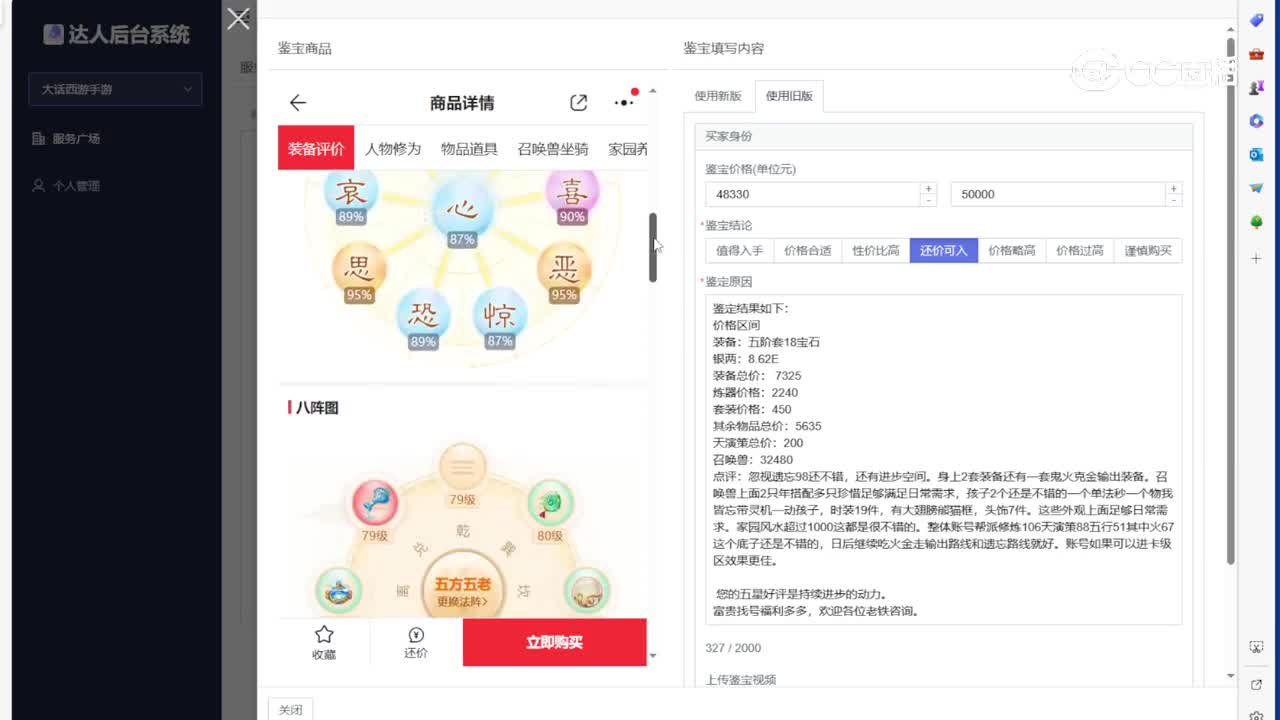Select the 价格合适 conclusion option

807,250
